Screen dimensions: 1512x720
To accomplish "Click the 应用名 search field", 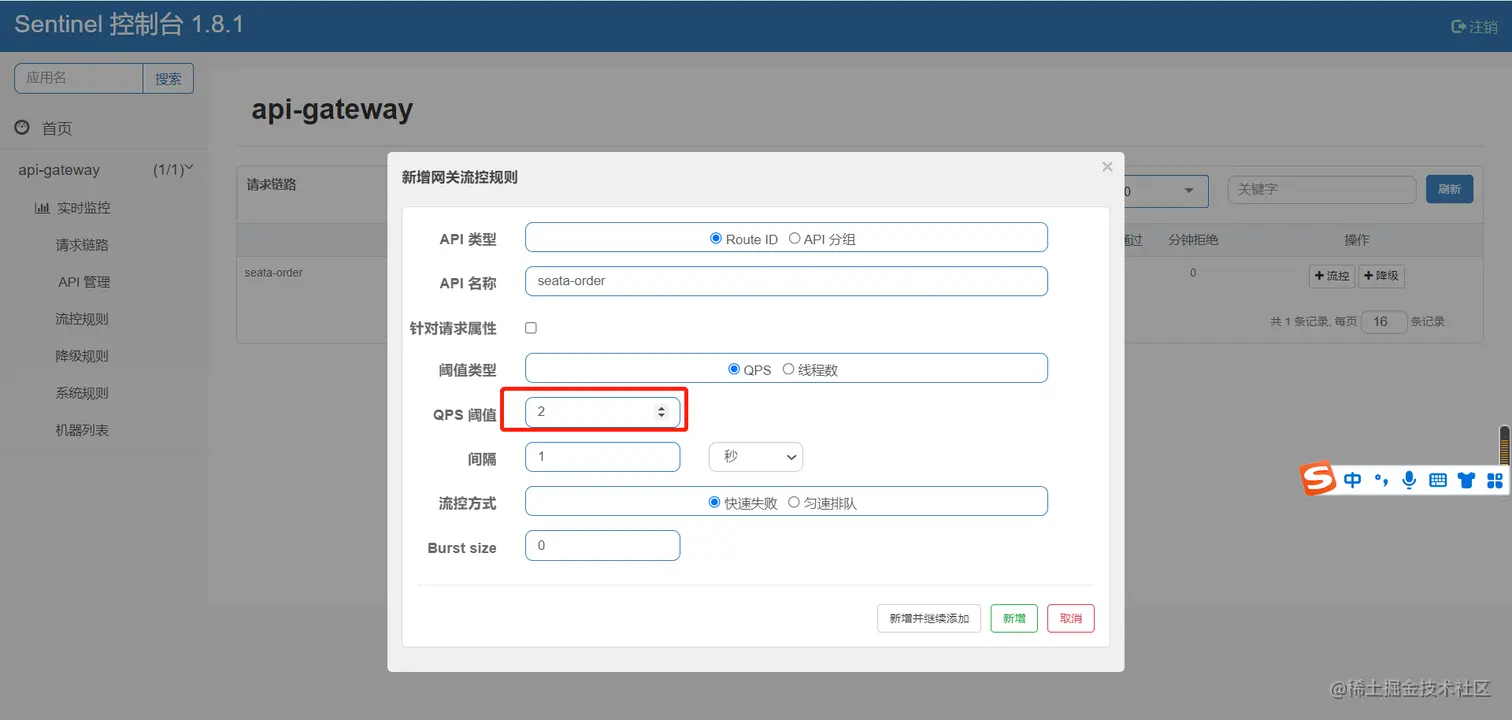I will 79,78.
